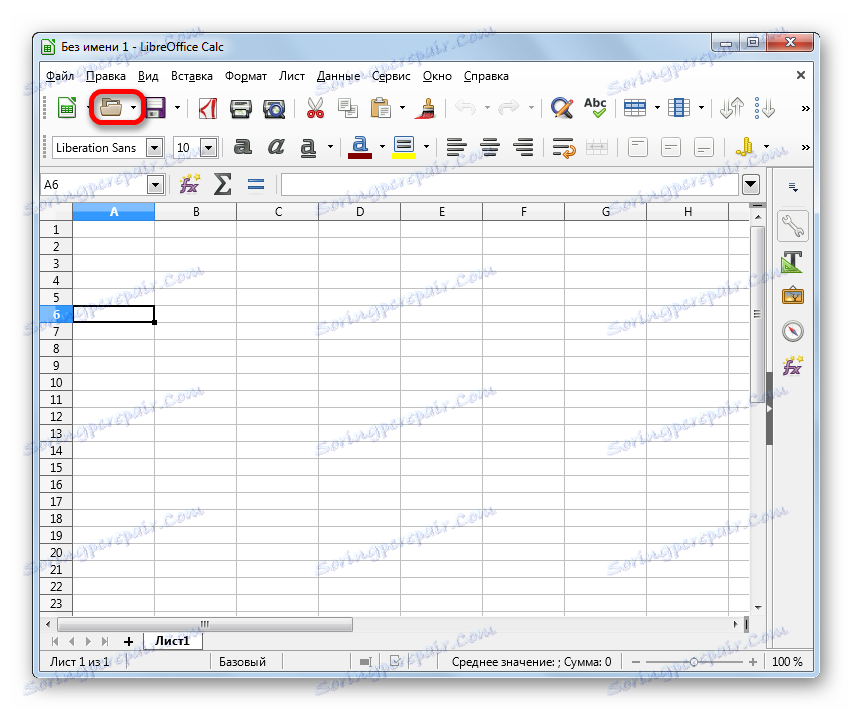Viewport: 853px width, 711px height.
Task: Select the Лист1 sheet tab
Action: [172, 641]
